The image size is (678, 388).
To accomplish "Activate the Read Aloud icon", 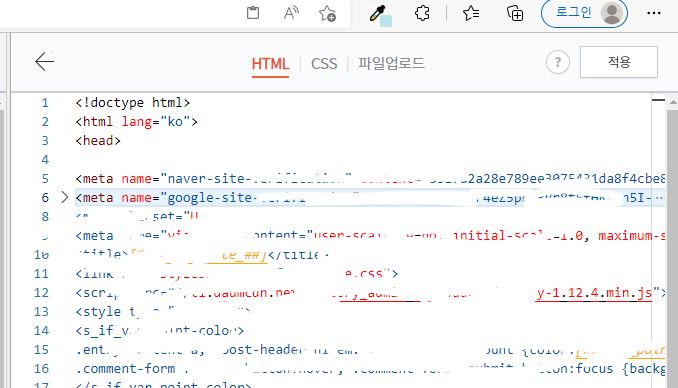I will coord(291,13).
